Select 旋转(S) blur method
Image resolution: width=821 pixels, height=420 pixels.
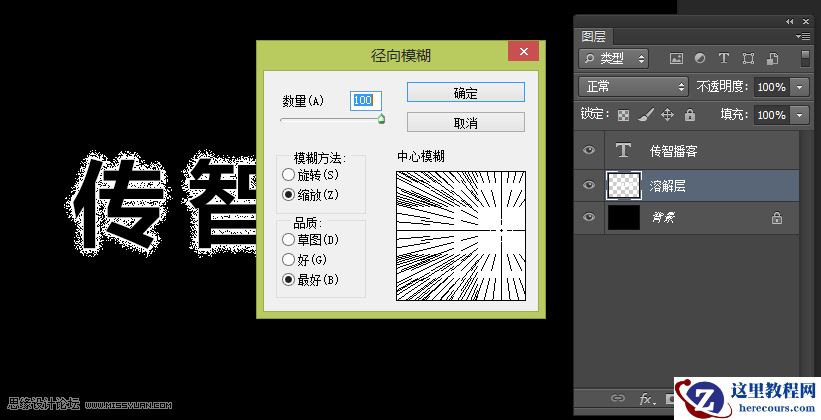click(310, 175)
